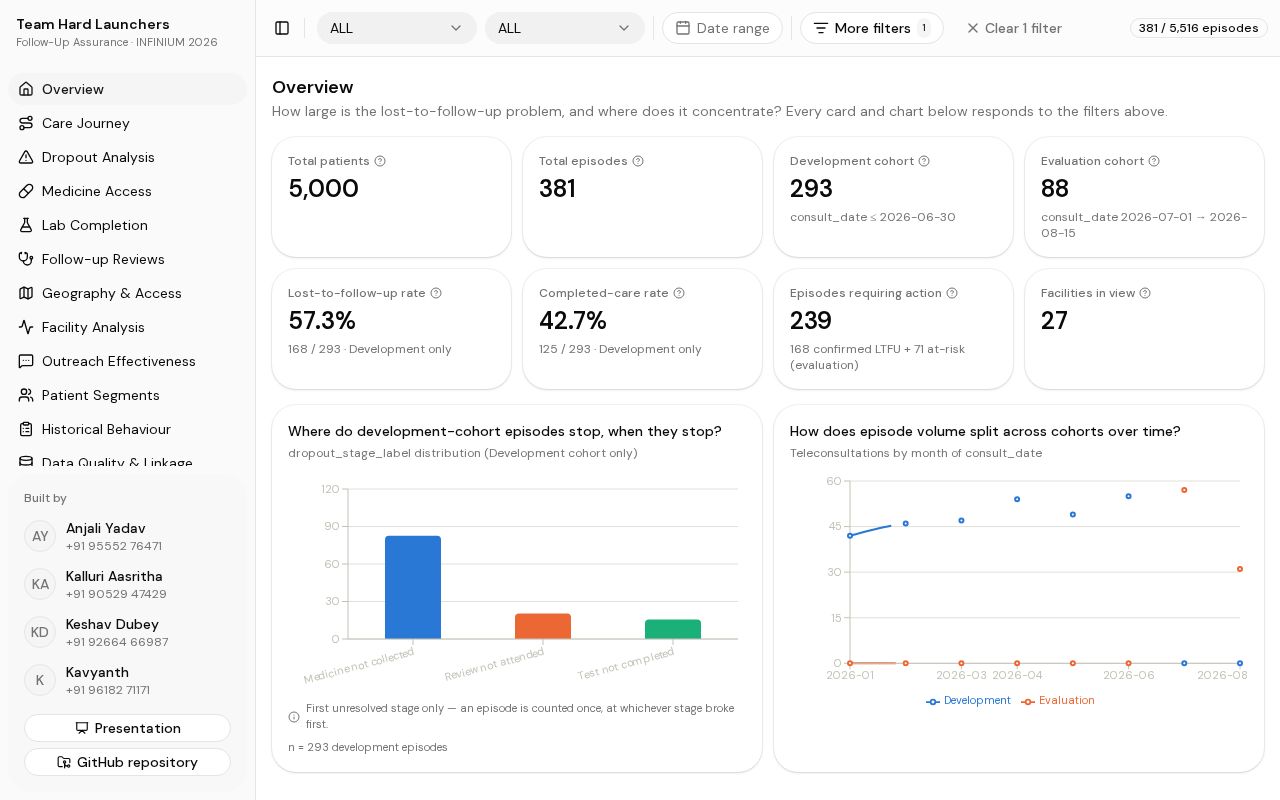Open the help icon next to Evaluation cohort

click(1154, 161)
